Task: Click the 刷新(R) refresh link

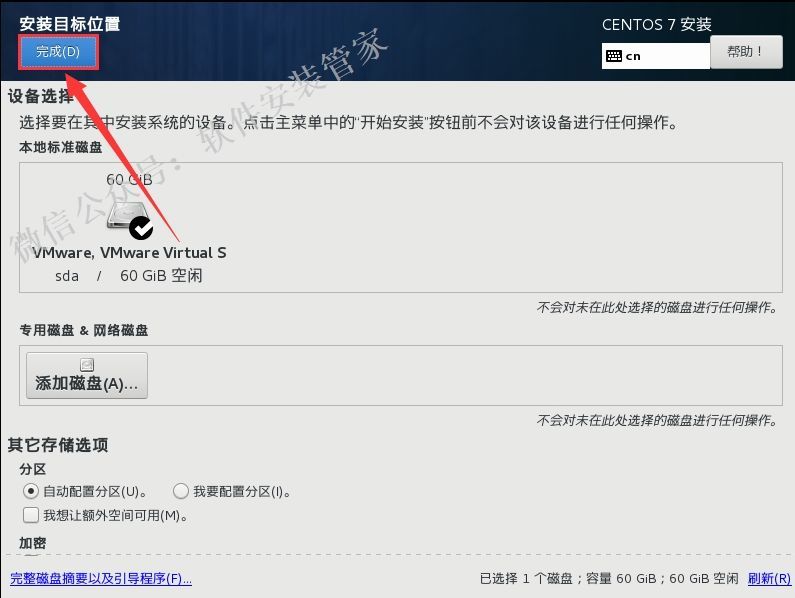Action: (769, 578)
